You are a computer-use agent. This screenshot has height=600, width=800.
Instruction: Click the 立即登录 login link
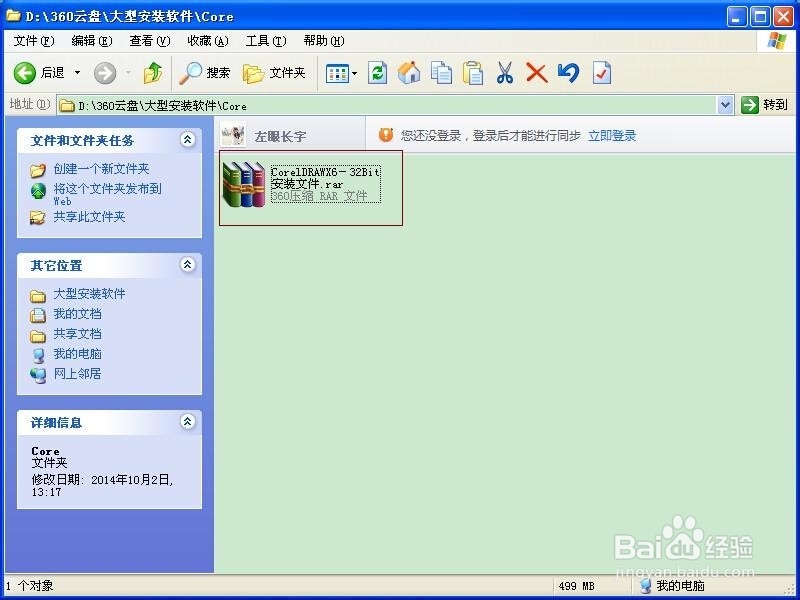pos(612,136)
